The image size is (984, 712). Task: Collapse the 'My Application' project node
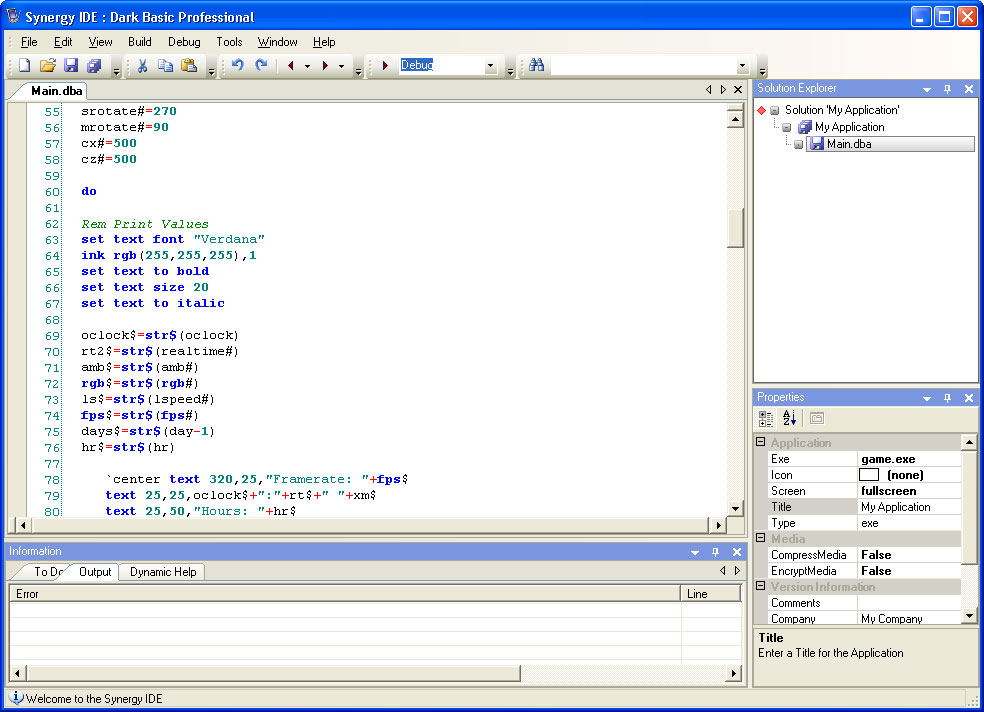click(x=787, y=128)
